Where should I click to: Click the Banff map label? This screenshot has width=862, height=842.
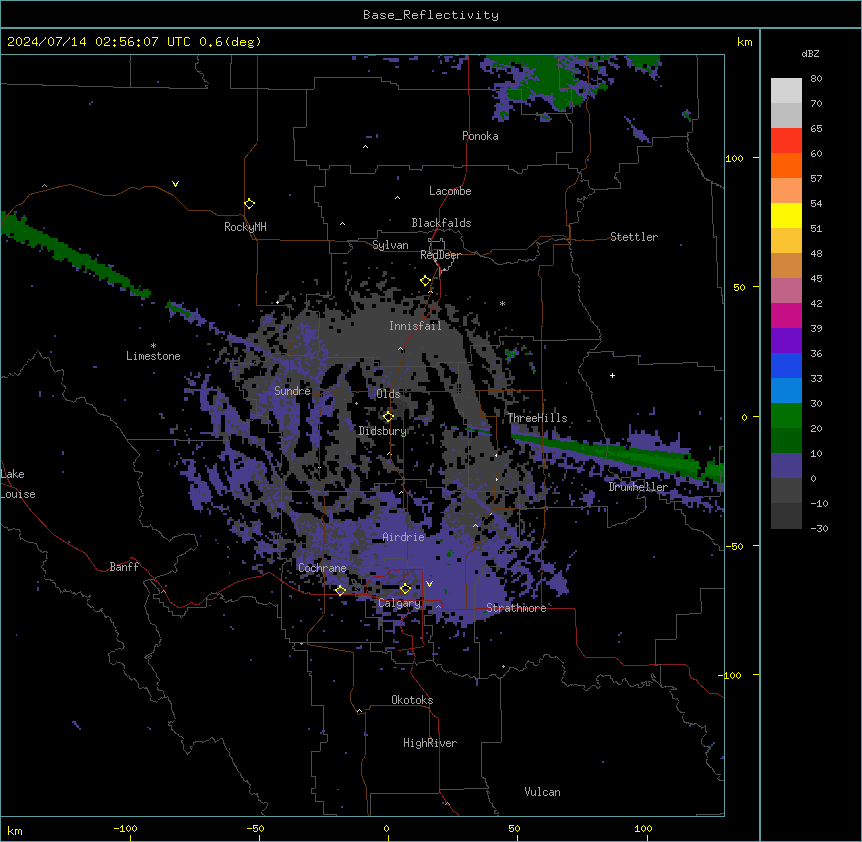click(x=124, y=567)
